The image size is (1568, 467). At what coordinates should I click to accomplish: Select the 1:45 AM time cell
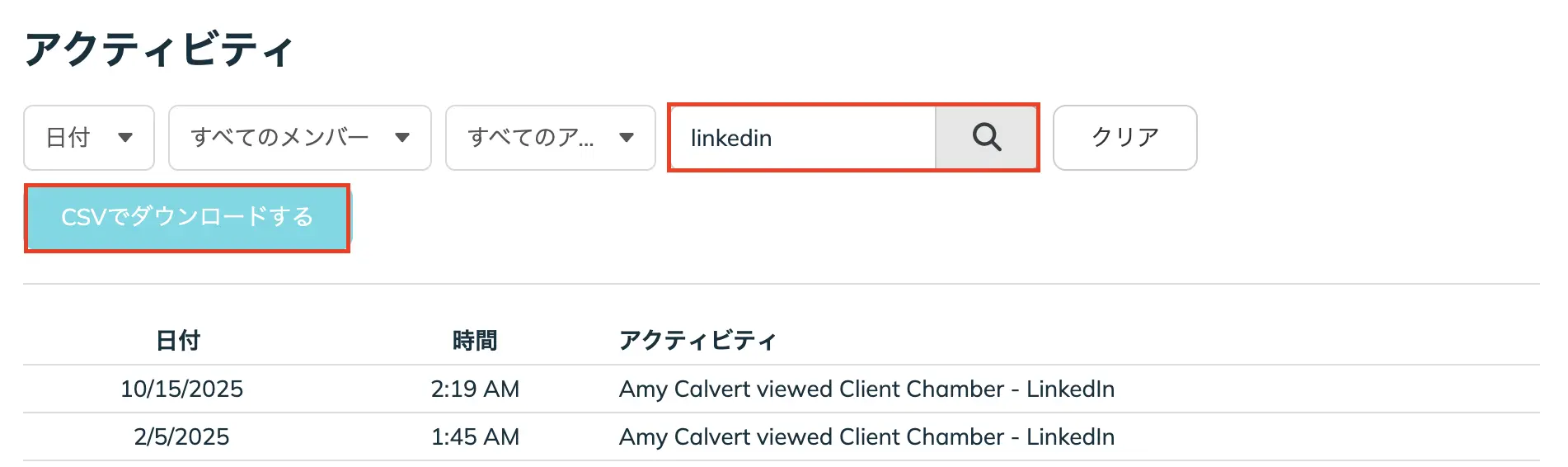(475, 436)
